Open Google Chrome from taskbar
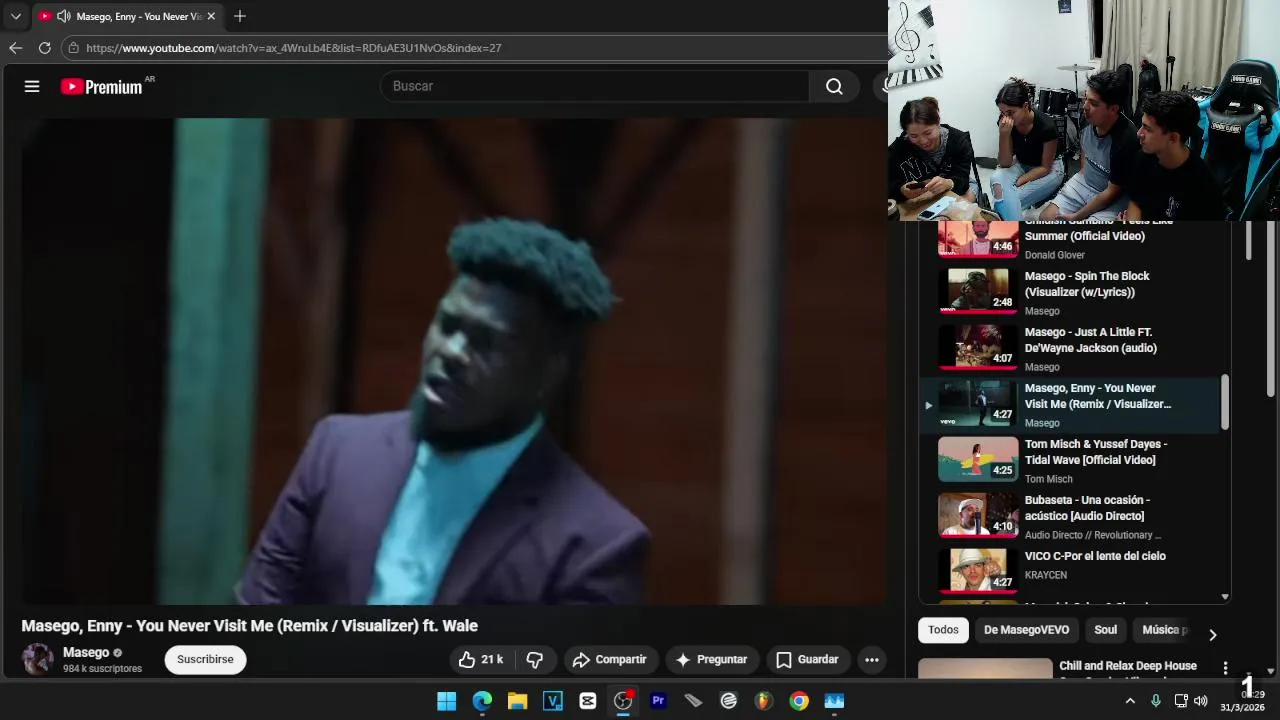 click(799, 701)
